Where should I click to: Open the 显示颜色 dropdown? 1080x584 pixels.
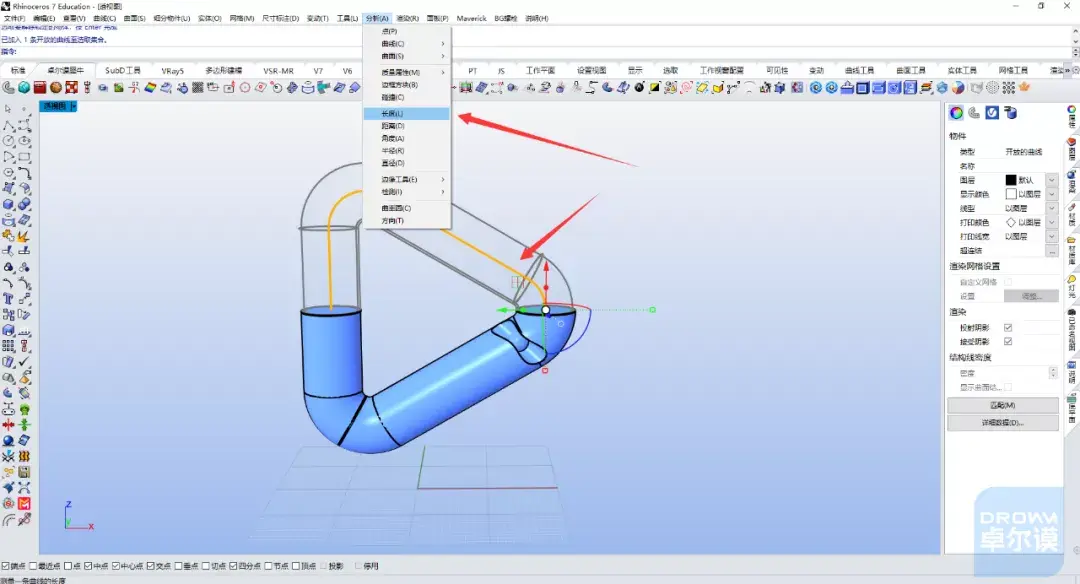pos(1052,194)
